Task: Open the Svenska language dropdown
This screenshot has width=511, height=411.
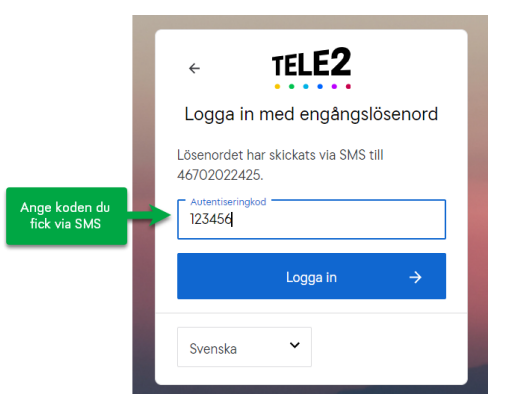Action: click(x=244, y=347)
